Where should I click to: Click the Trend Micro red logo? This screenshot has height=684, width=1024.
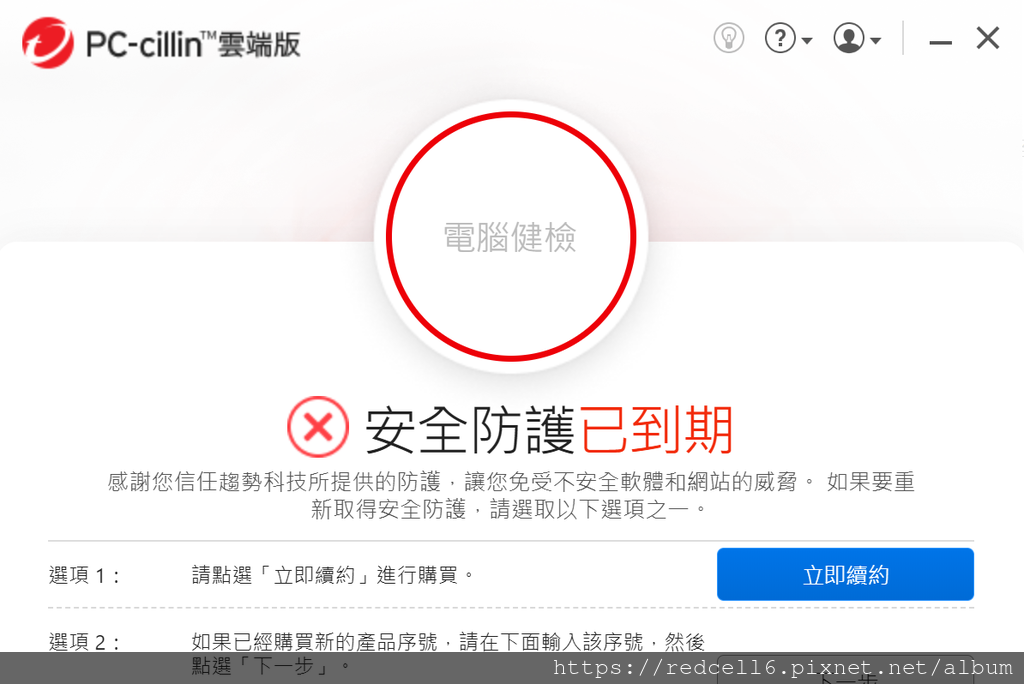tap(47, 42)
